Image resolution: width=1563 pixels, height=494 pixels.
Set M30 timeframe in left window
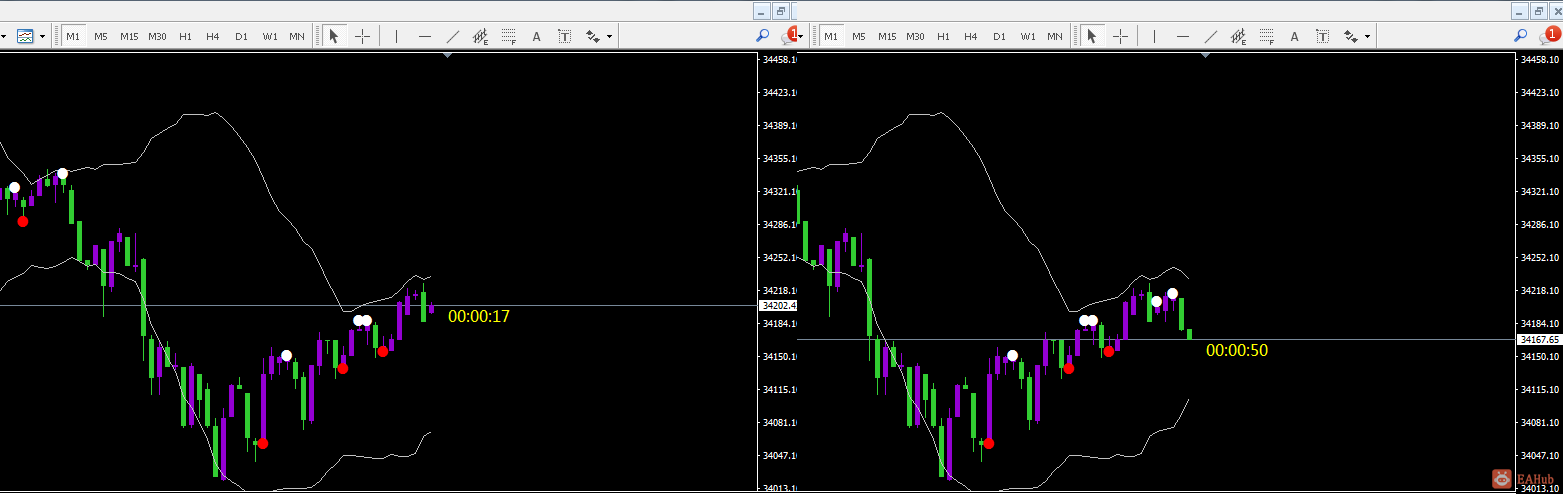click(x=157, y=36)
